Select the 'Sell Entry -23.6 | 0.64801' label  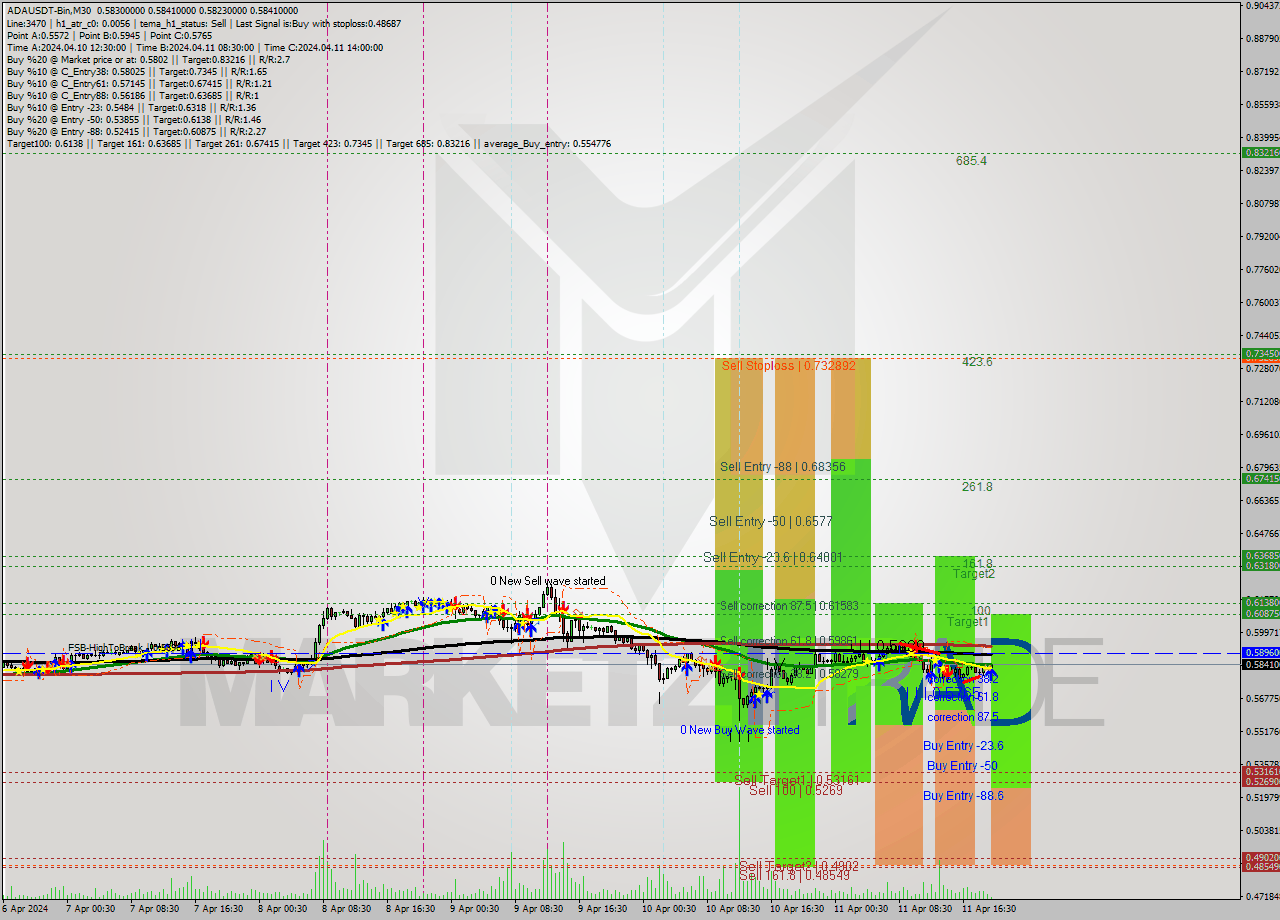[x=773, y=557]
